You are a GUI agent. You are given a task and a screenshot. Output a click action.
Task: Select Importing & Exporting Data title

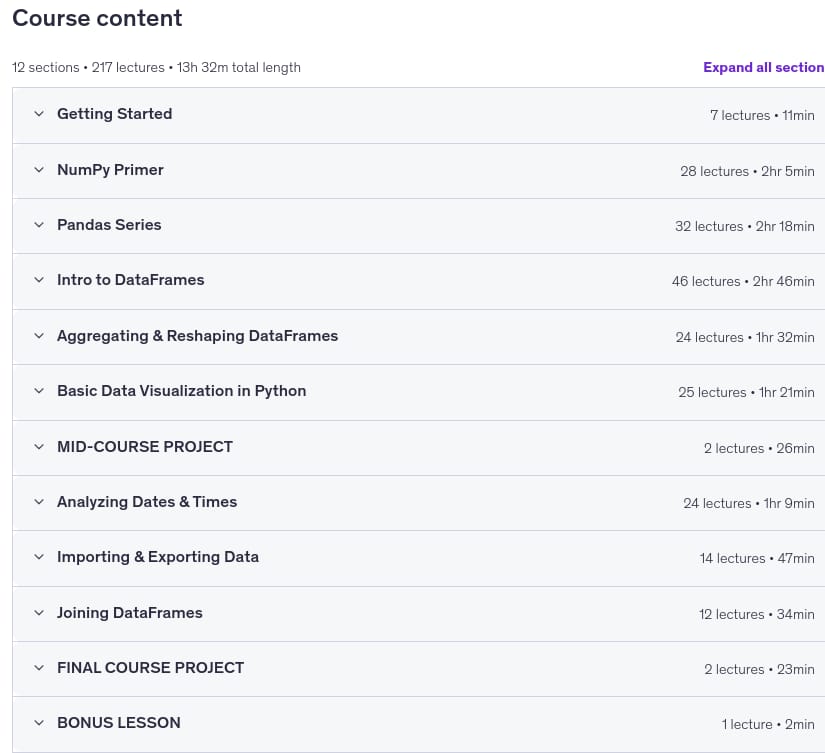pos(158,557)
